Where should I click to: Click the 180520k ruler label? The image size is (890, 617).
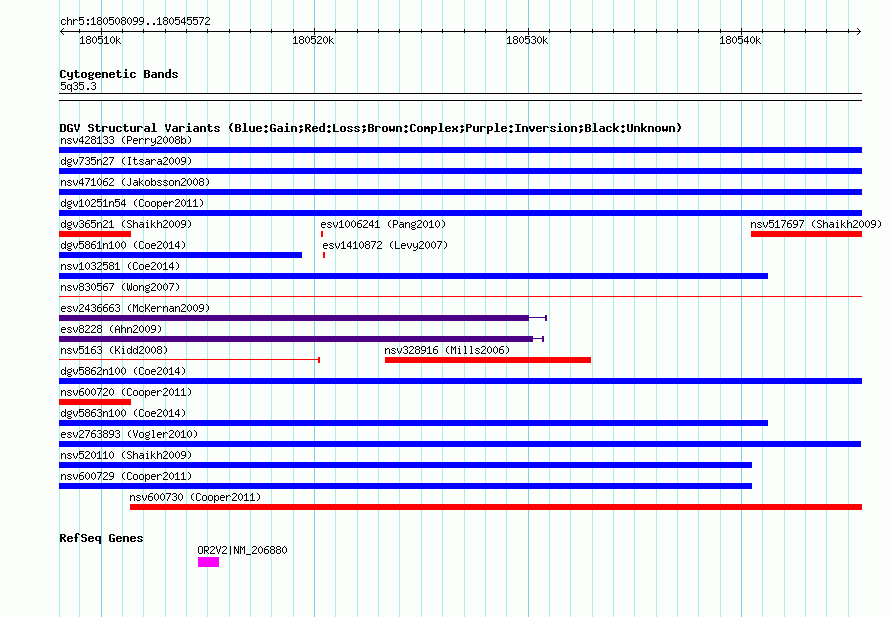pyautogui.click(x=313, y=40)
